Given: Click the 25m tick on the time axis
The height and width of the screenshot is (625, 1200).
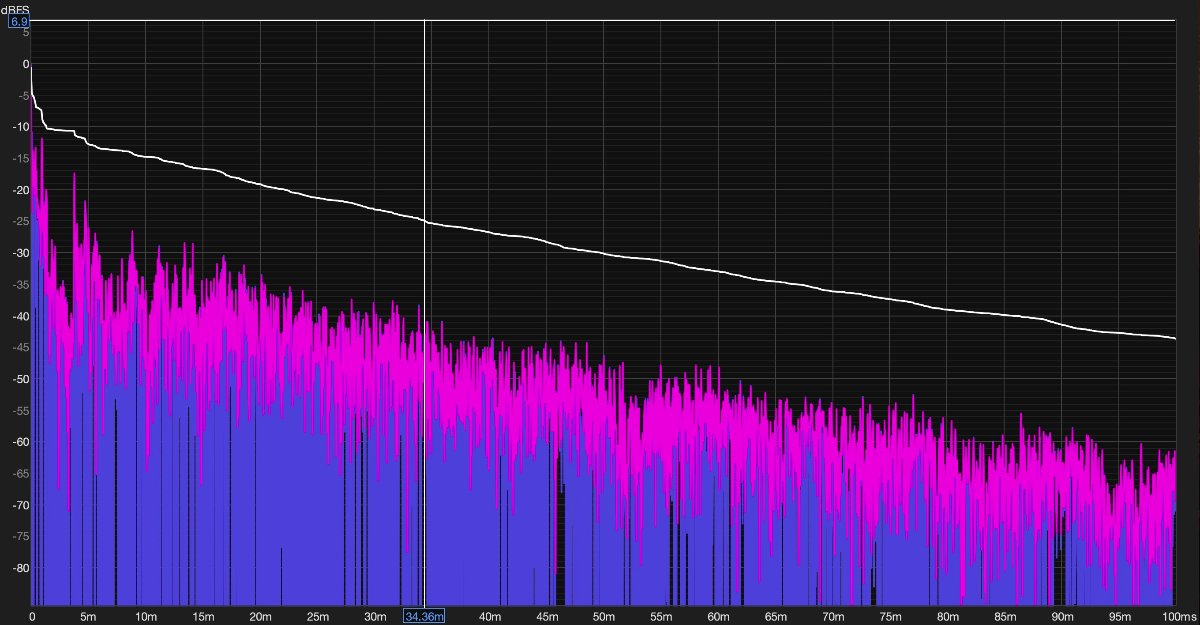Looking at the screenshot, I should pyautogui.click(x=317, y=615).
